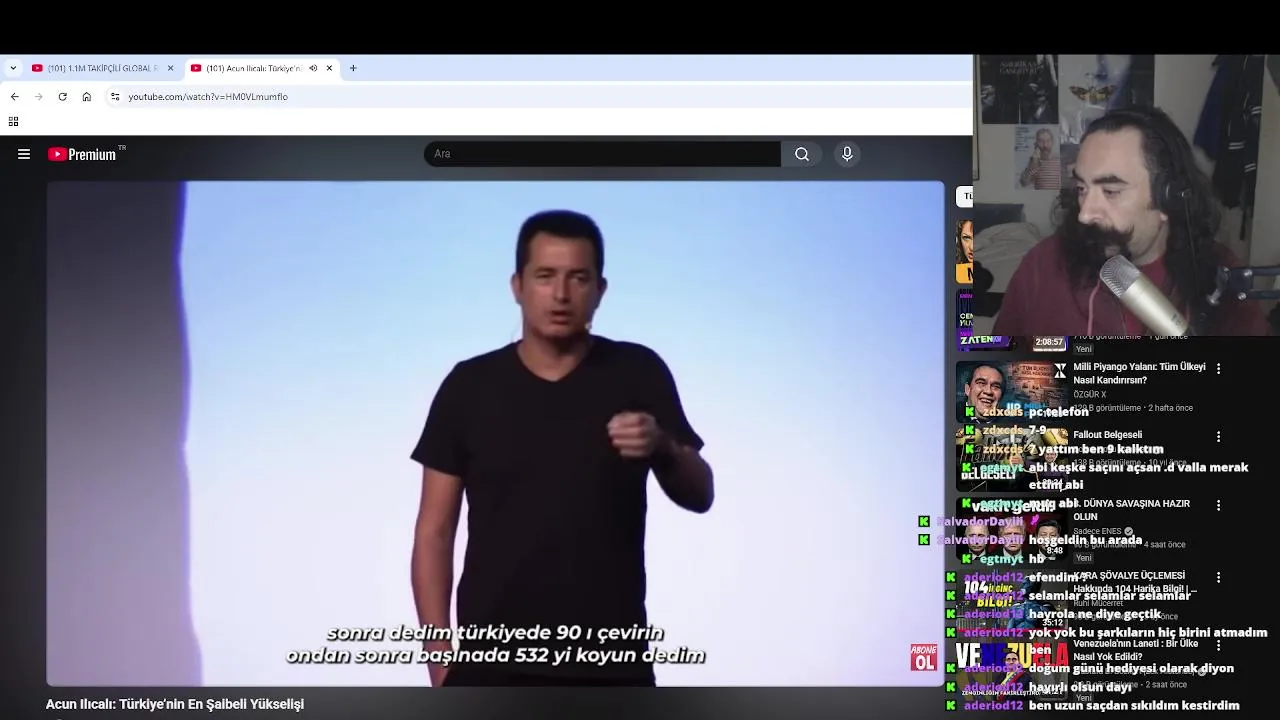Open the YouTube guide hamburger menu
The width and height of the screenshot is (1280, 720).
[x=24, y=154]
